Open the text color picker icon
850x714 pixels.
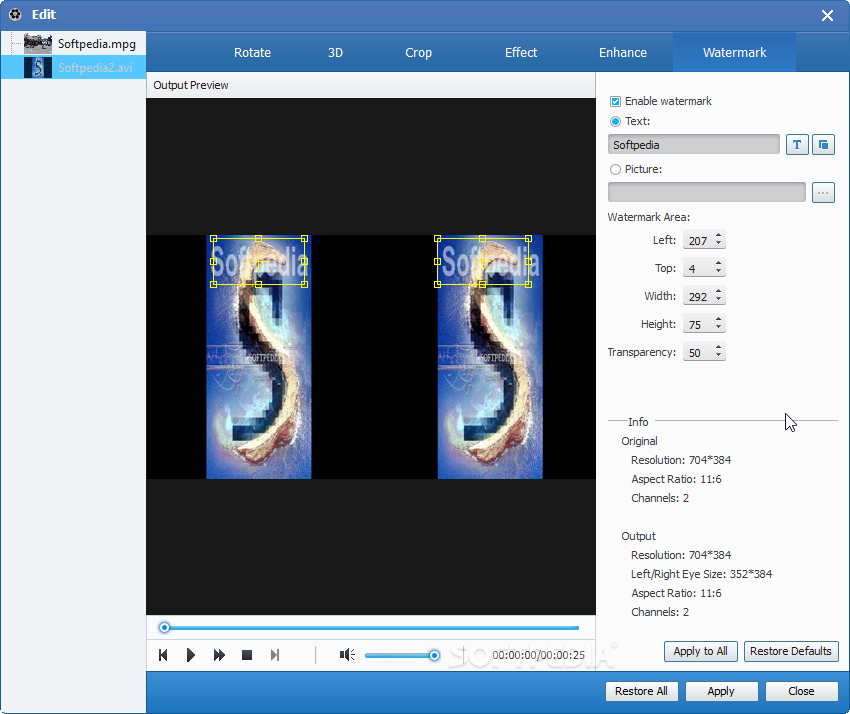[x=823, y=145]
